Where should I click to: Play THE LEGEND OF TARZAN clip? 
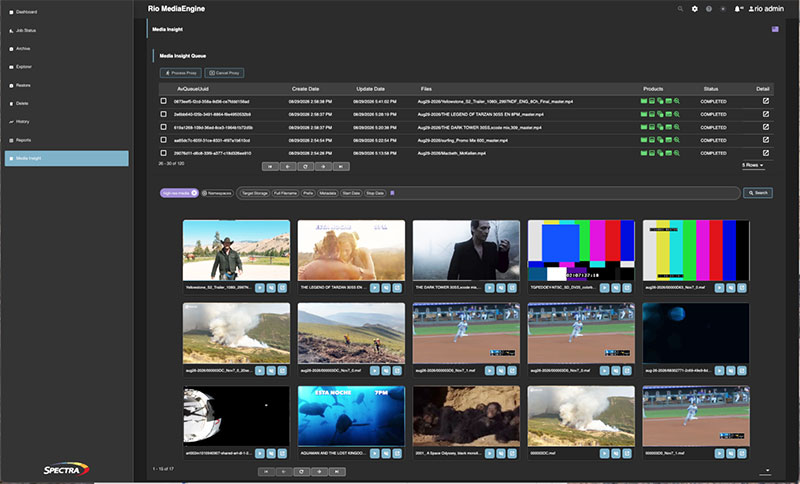[x=375, y=288]
